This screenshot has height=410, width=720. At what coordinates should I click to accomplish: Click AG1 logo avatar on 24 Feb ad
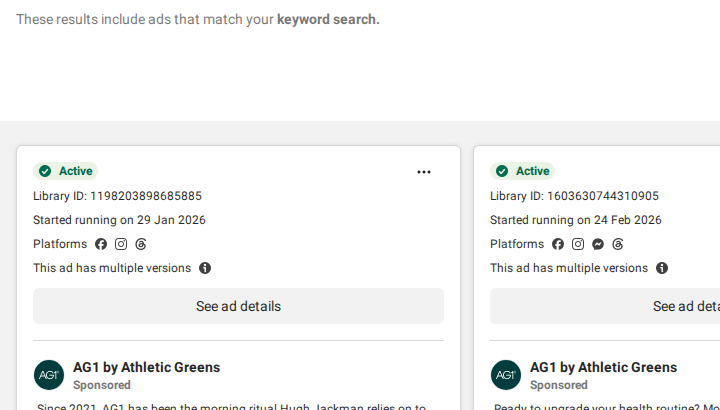point(506,375)
